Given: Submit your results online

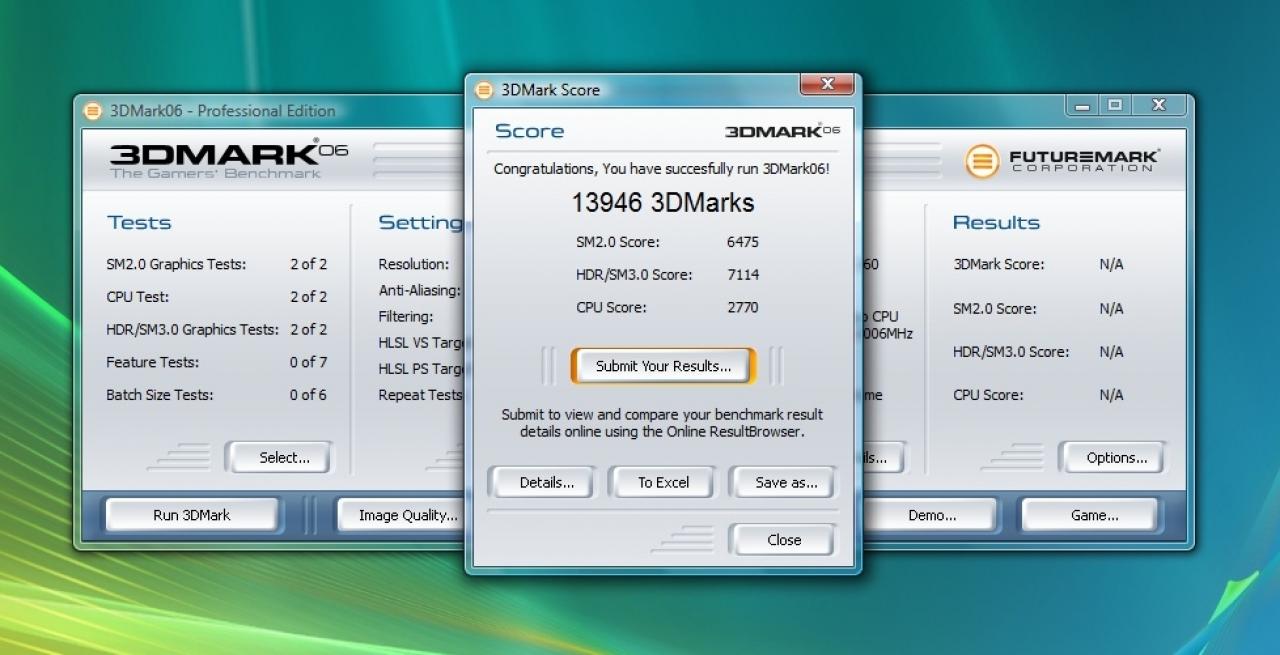Looking at the screenshot, I should coord(664,366).
